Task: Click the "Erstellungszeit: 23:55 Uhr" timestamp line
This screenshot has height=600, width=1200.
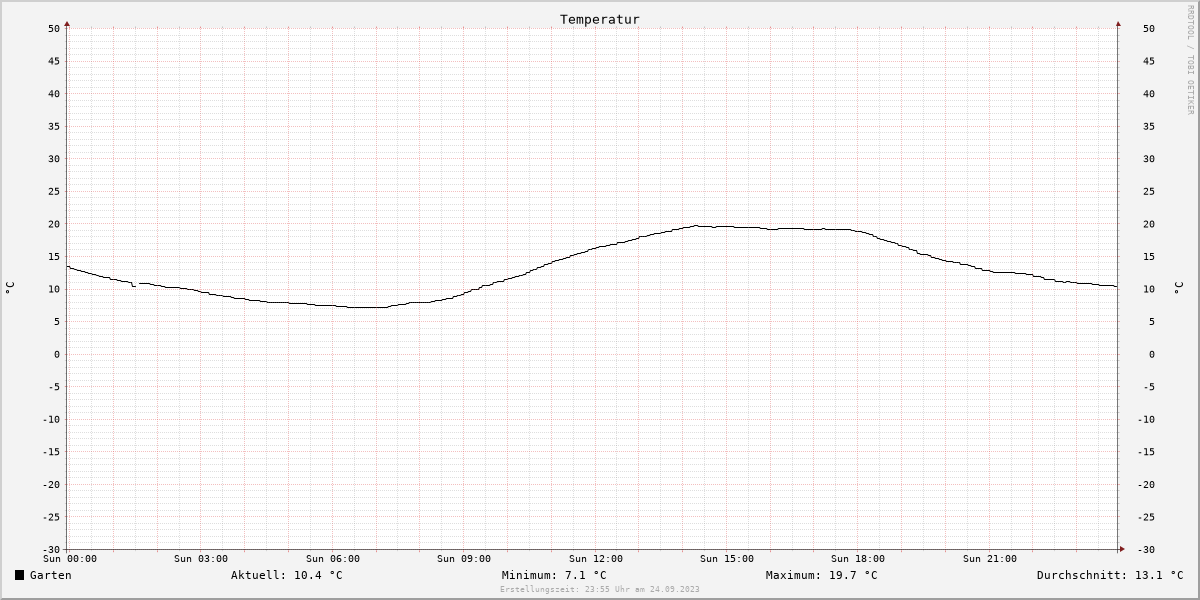Action: tap(600, 589)
